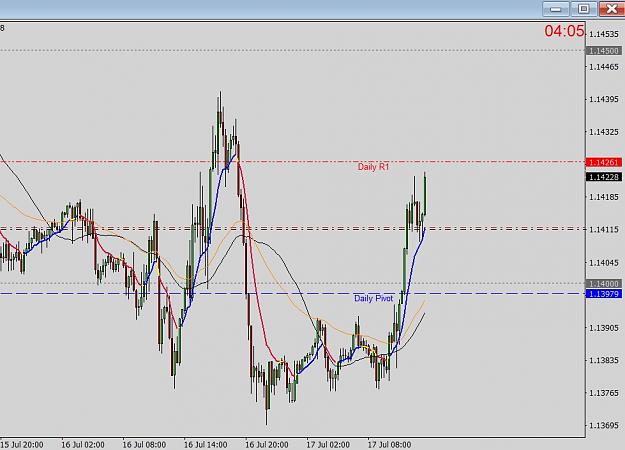Click the restore window button

click(584, 9)
